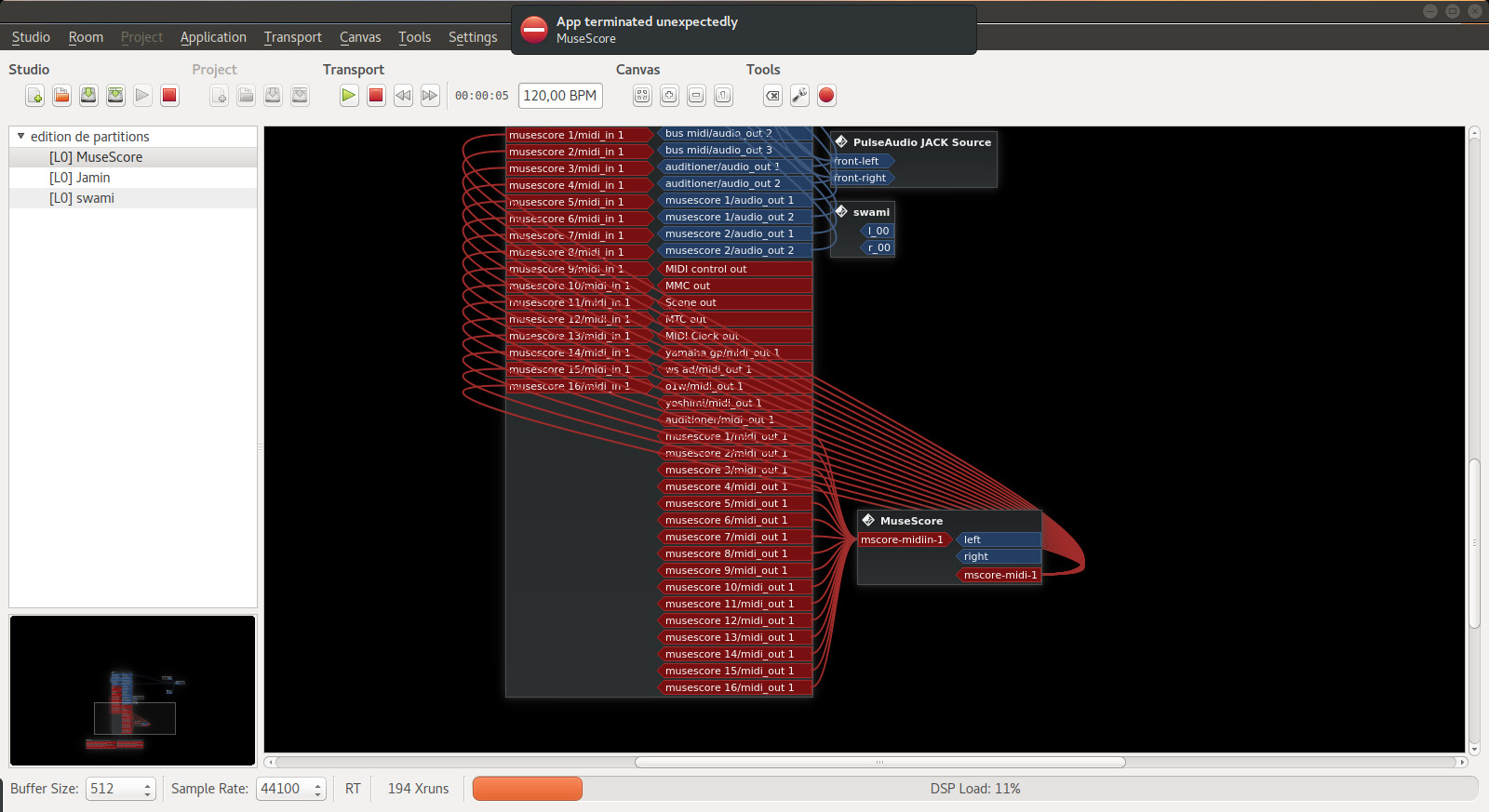Collapse the 'edition de partitions' tree node
The image size is (1489, 812).
tap(20, 136)
